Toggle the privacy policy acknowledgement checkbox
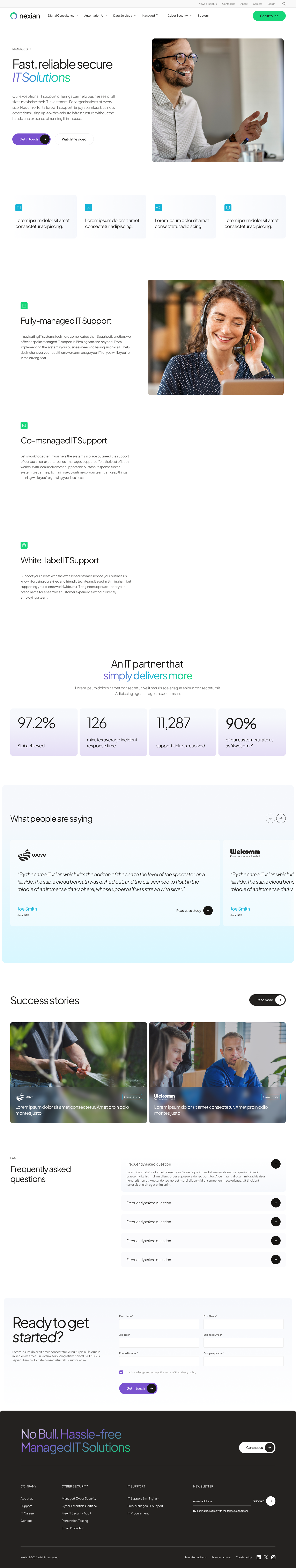Viewport: 296px width, 1568px height. click(x=121, y=1372)
